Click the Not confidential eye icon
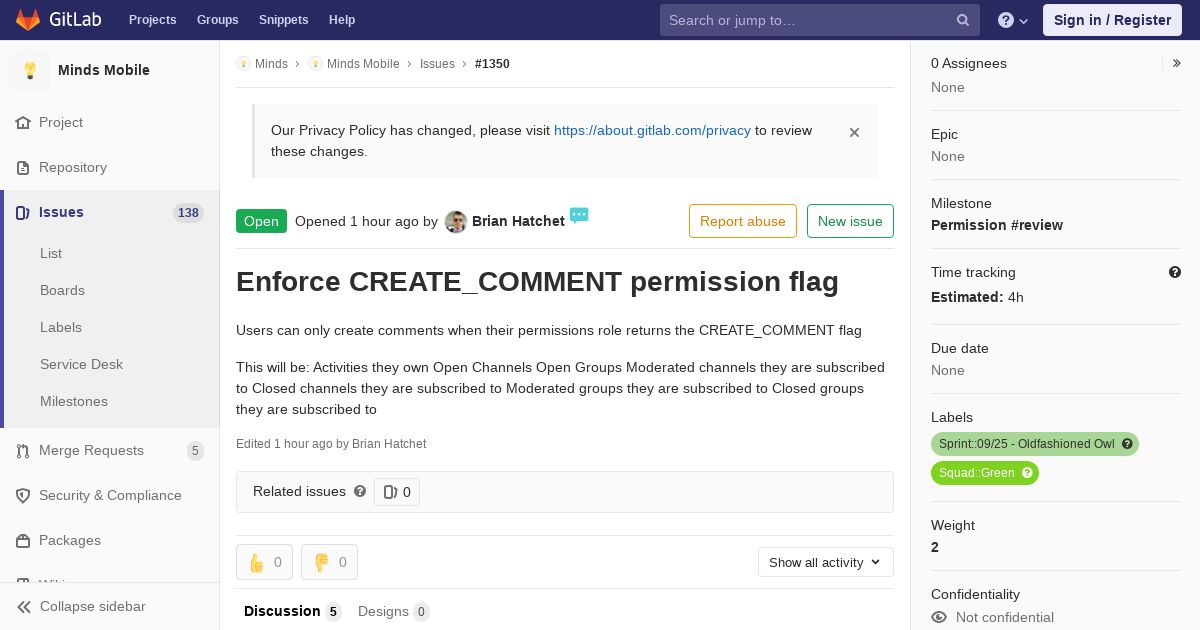This screenshot has height=630, width=1200. click(x=939, y=617)
